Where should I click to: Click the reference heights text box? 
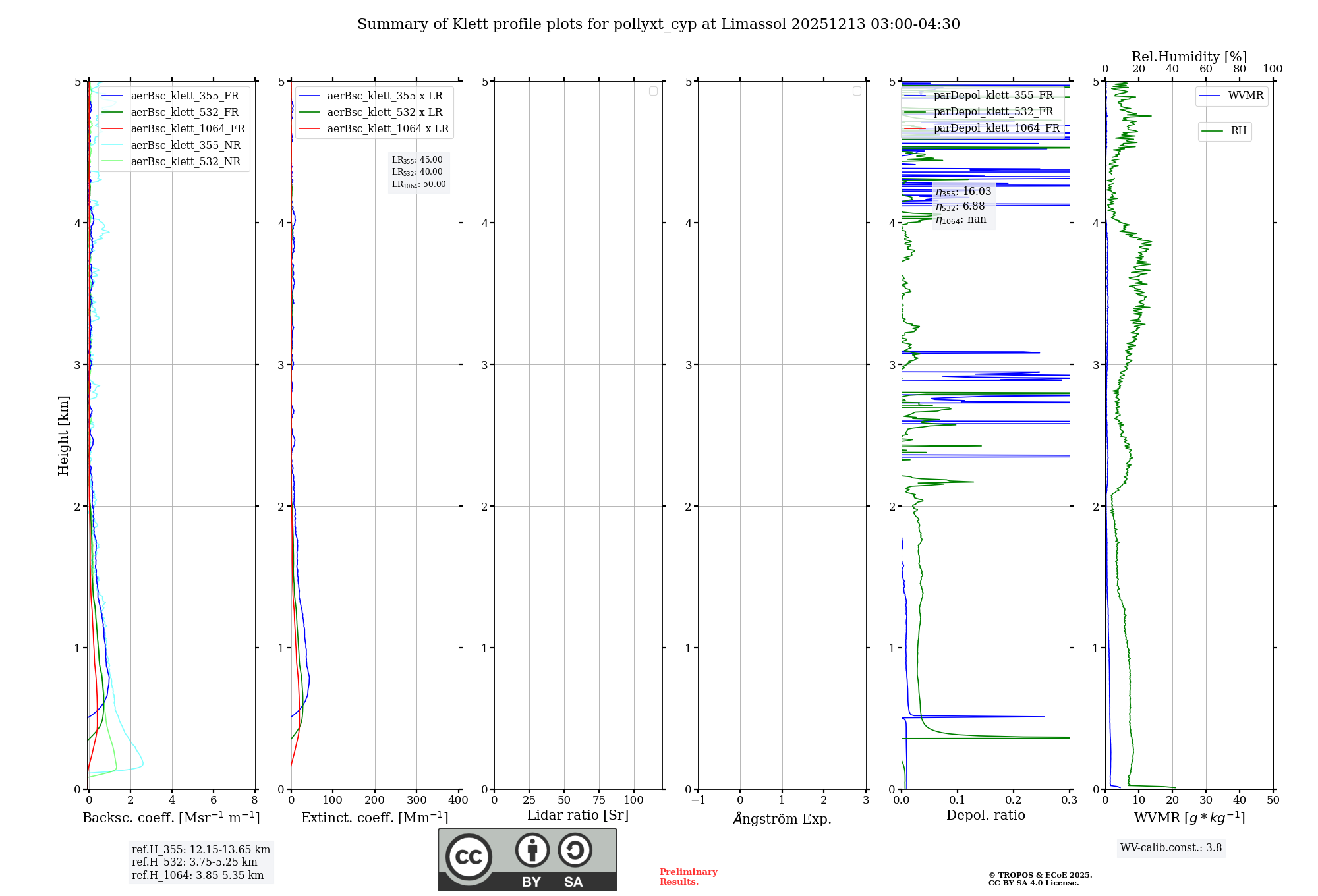click(x=200, y=862)
